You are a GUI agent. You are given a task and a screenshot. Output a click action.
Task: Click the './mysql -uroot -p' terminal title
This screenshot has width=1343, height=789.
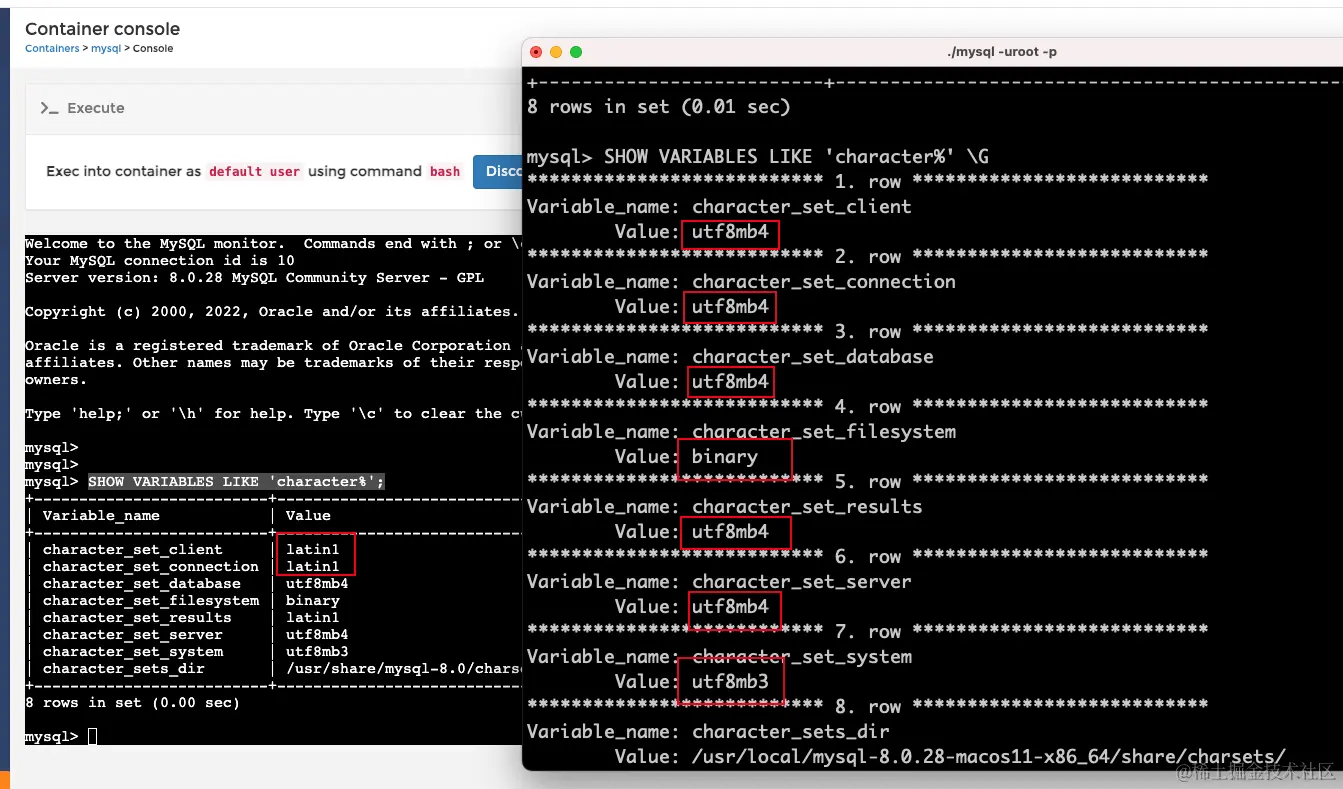(x=1002, y=52)
